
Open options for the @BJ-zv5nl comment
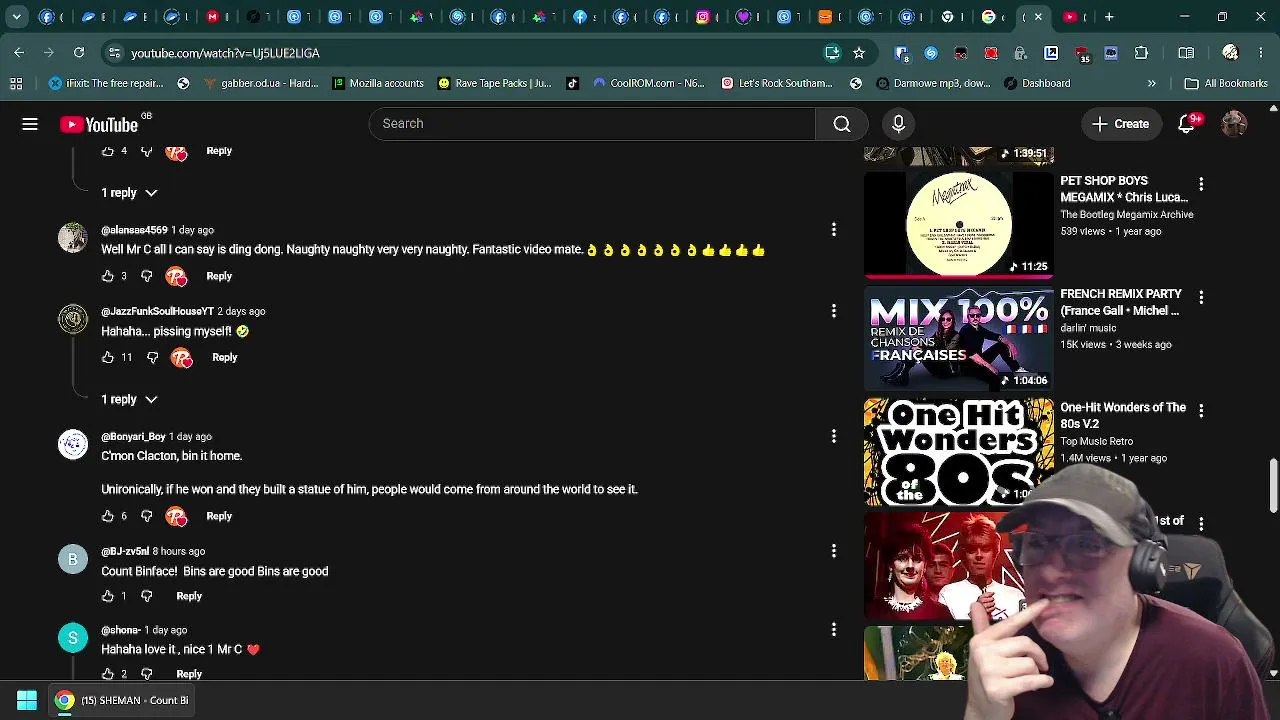(834, 551)
